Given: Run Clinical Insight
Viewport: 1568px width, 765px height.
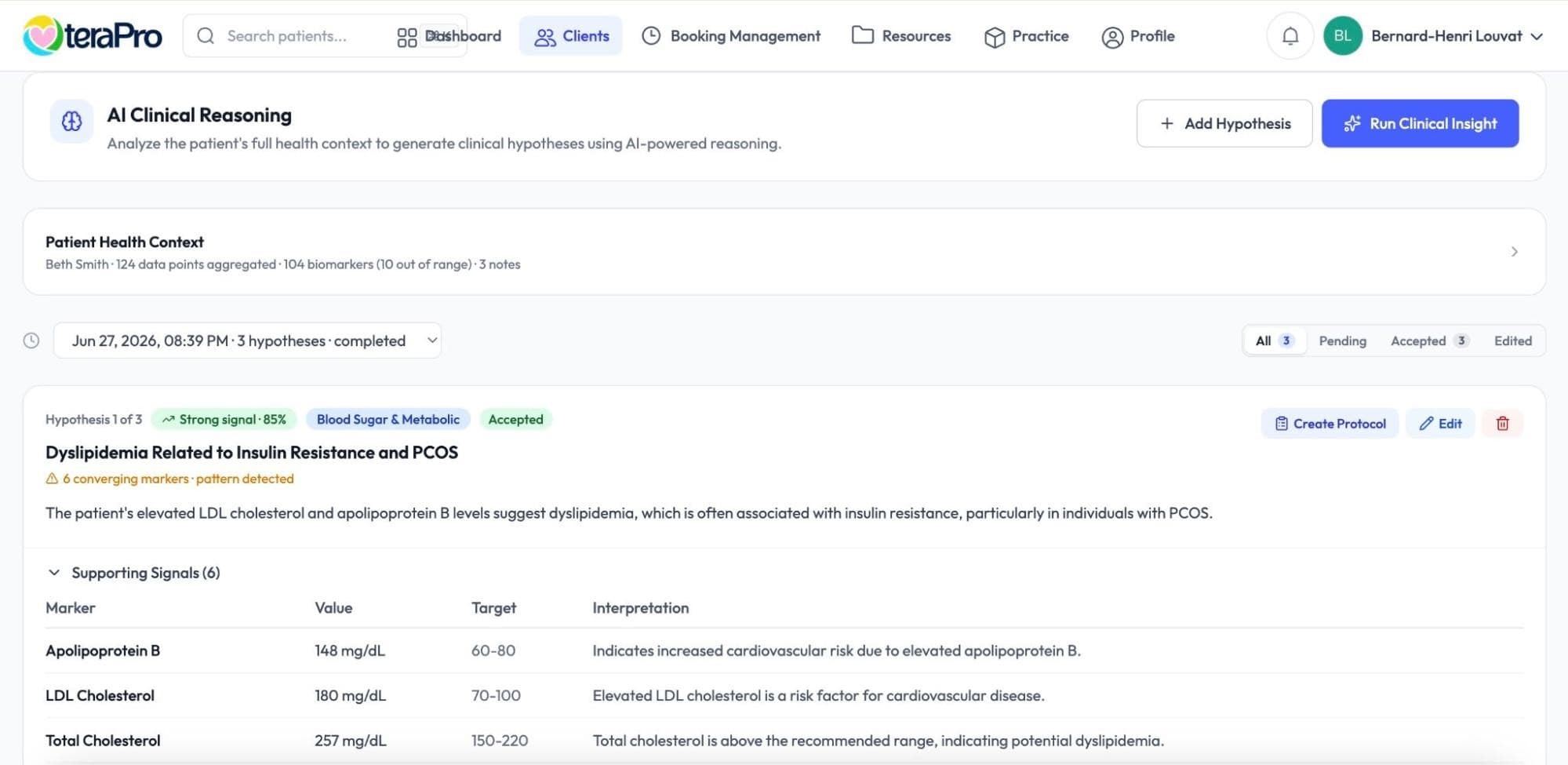Looking at the screenshot, I should 1420,123.
